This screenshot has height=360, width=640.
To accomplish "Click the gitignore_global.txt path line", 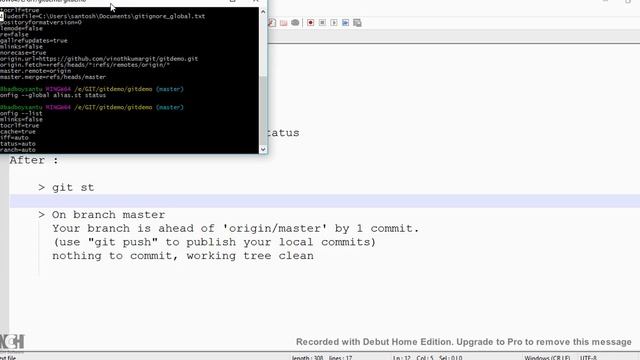I will [x=102, y=16].
